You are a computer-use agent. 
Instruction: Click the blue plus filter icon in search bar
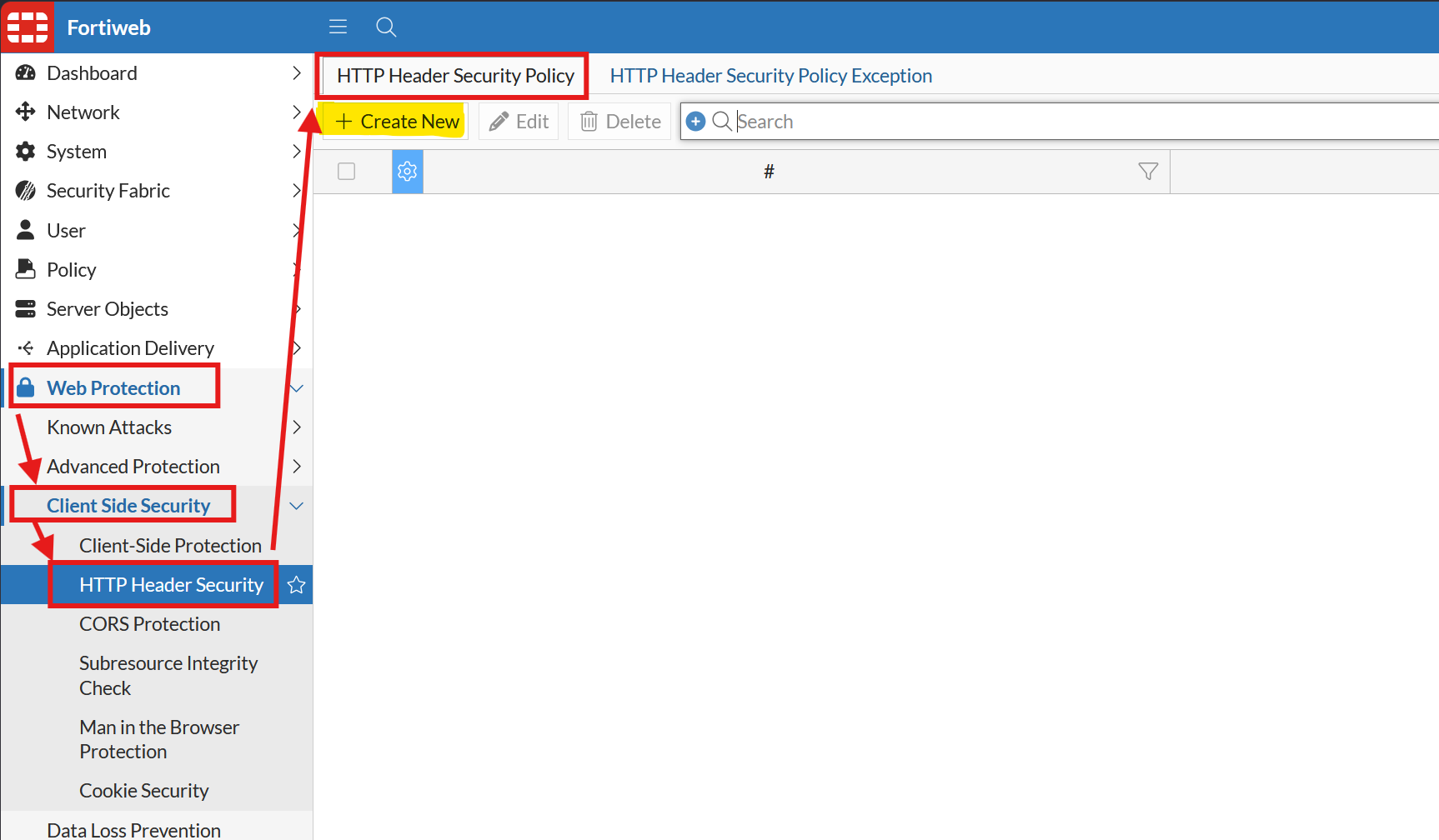click(x=695, y=122)
